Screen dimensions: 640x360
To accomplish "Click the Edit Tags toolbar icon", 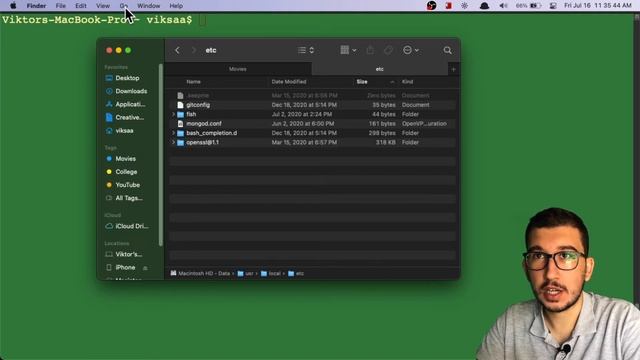I will click(388, 50).
